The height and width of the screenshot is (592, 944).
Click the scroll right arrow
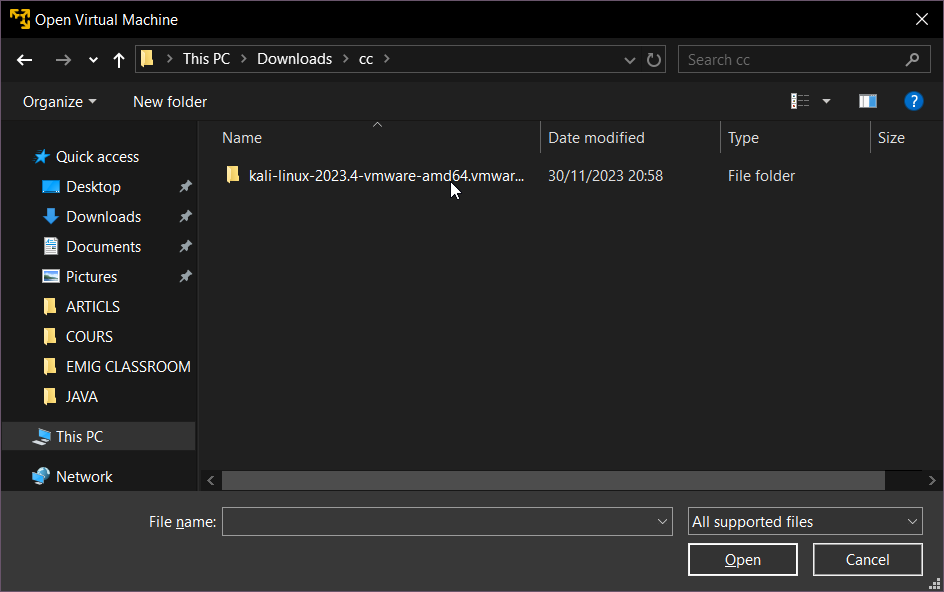pyautogui.click(x=932, y=481)
